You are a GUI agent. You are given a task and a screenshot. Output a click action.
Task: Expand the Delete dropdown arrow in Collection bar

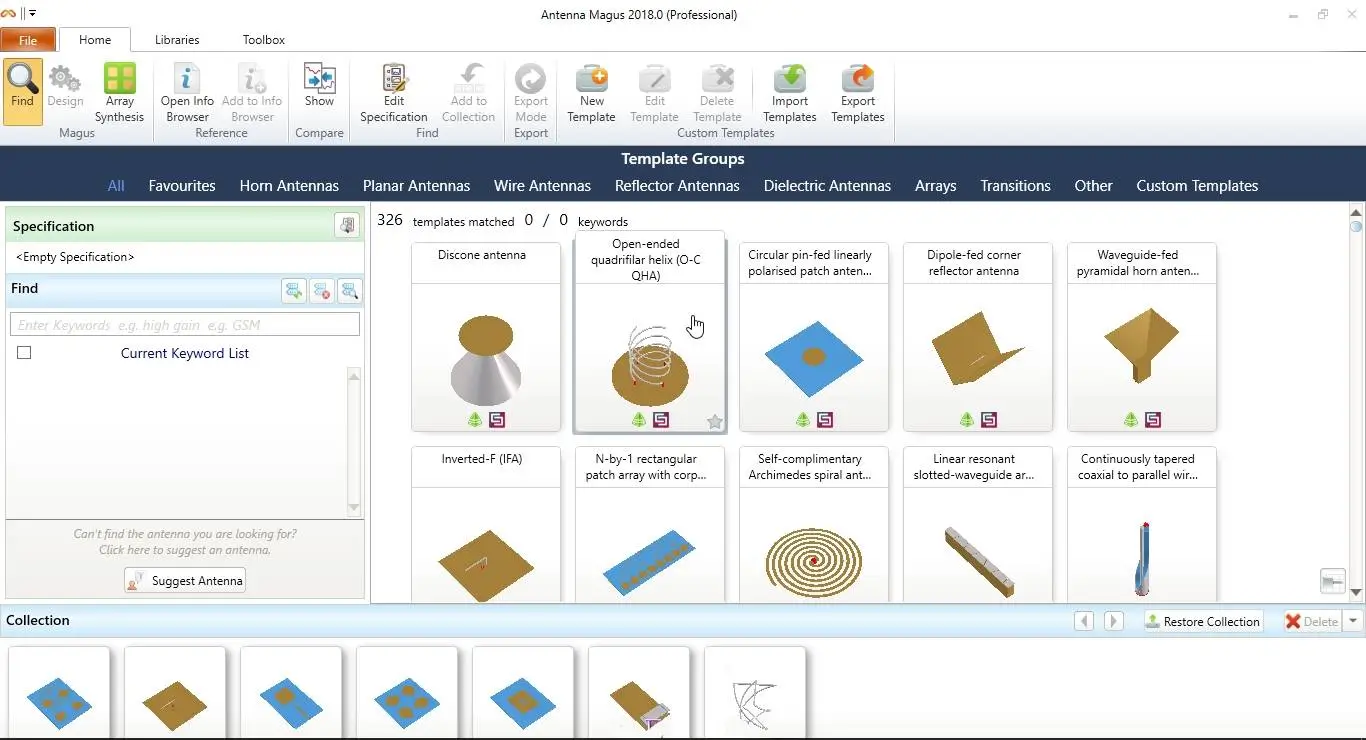click(x=1352, y=621)
